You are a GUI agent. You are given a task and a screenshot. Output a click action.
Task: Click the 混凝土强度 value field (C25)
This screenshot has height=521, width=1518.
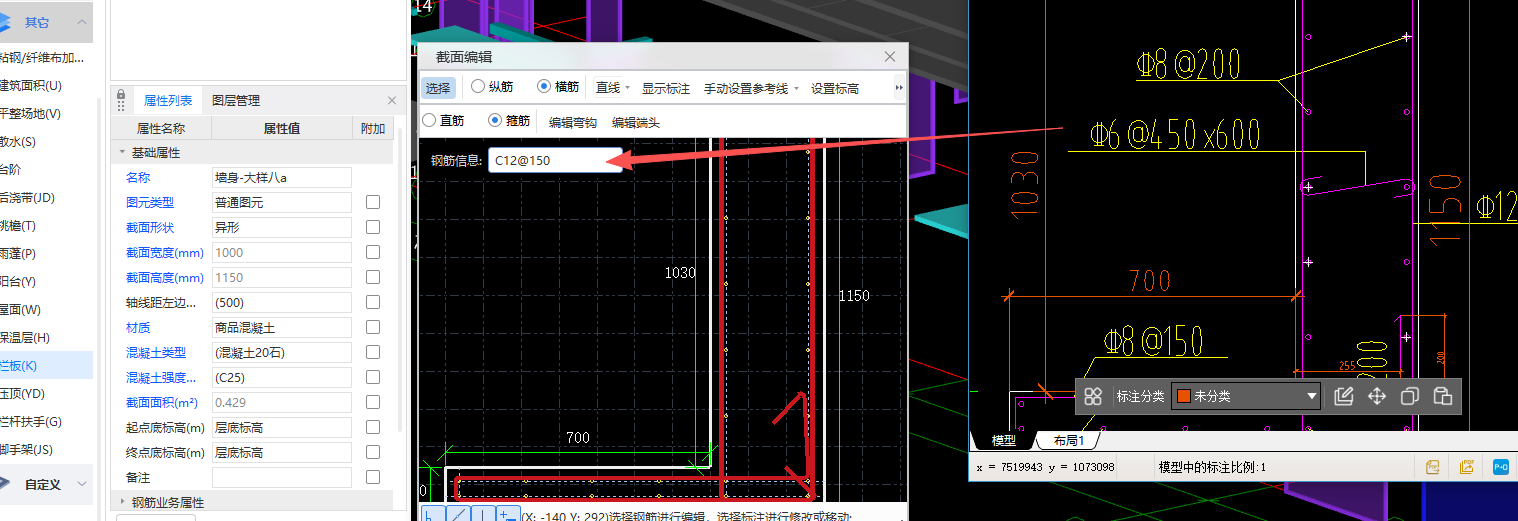click(x=282, y=377)
